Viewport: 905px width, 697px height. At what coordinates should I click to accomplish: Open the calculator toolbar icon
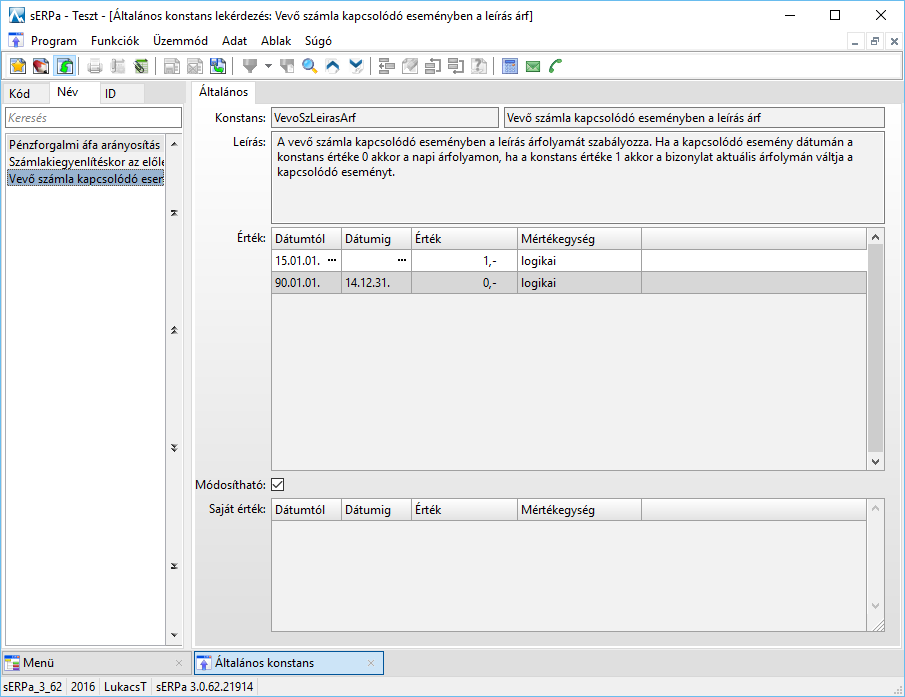click(x=510, y=67)
